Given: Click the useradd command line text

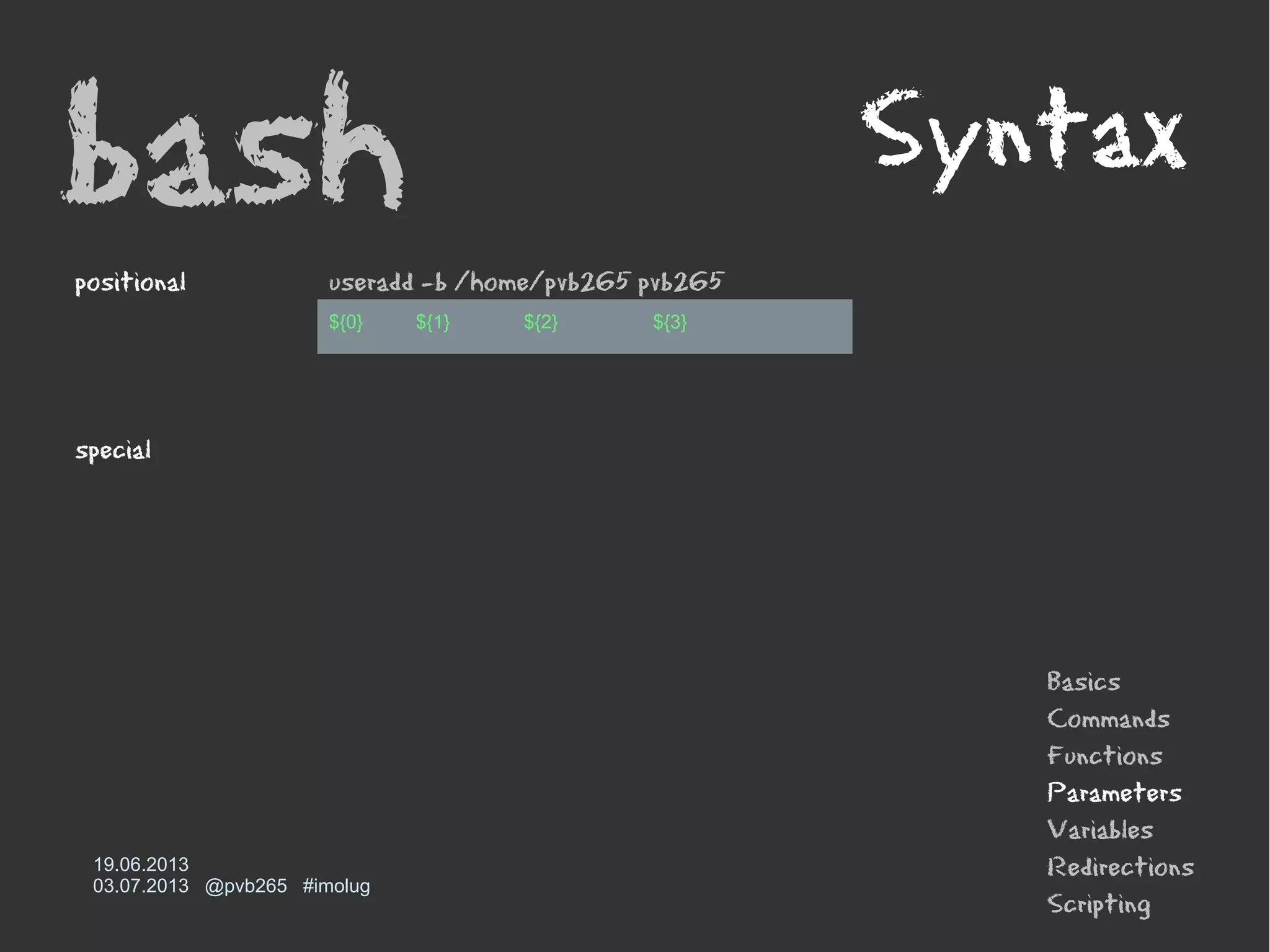Looking at the screenshot, I should tap(526, 282).
